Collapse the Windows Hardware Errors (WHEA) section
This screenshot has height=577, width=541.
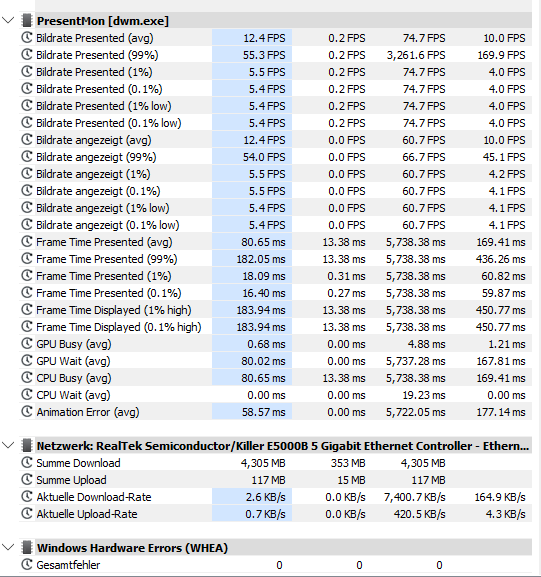(8, 547)
